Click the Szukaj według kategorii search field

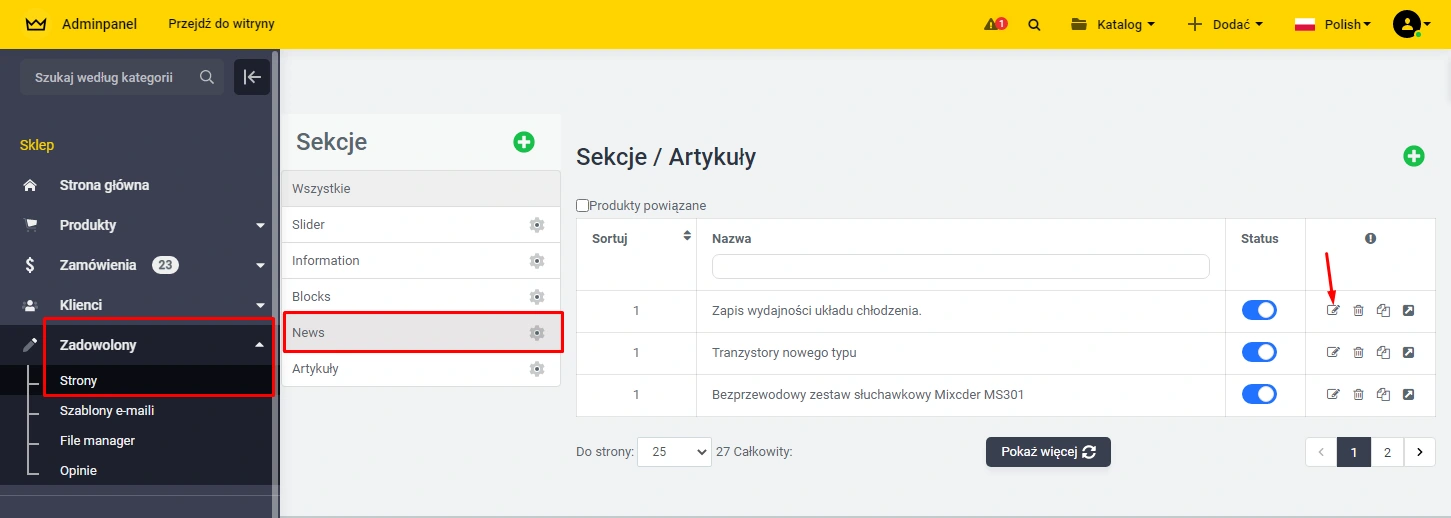(122, 77)
